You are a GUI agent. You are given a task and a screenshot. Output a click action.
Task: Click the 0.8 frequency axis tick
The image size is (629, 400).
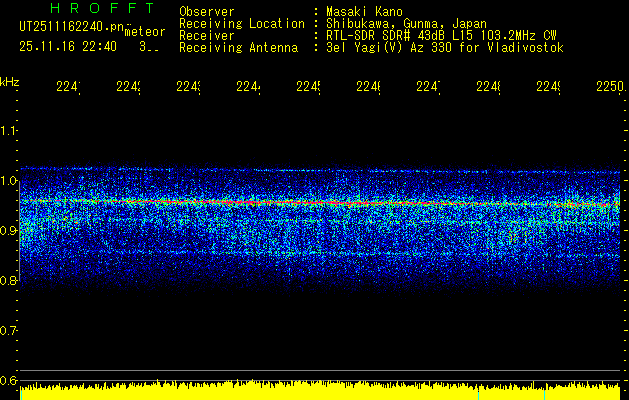pos(9,280)
